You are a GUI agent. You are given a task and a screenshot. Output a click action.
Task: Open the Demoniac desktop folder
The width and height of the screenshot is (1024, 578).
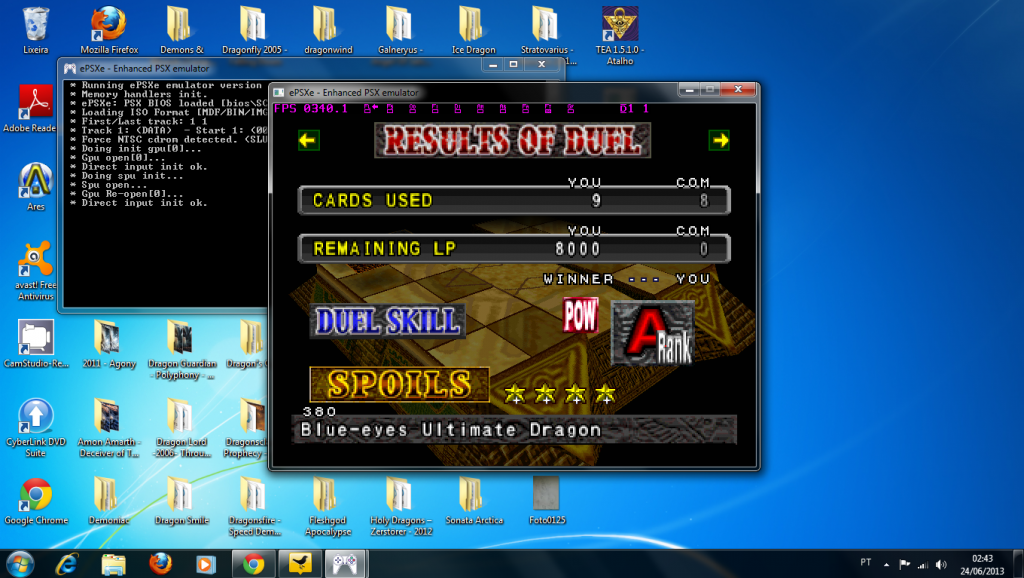tap(109, 502)
